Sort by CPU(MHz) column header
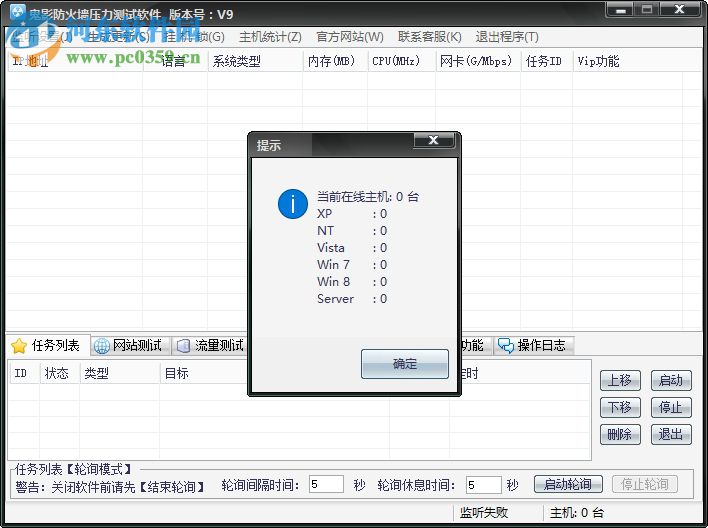Screen dimensions: 708x528 pos(401,61)
